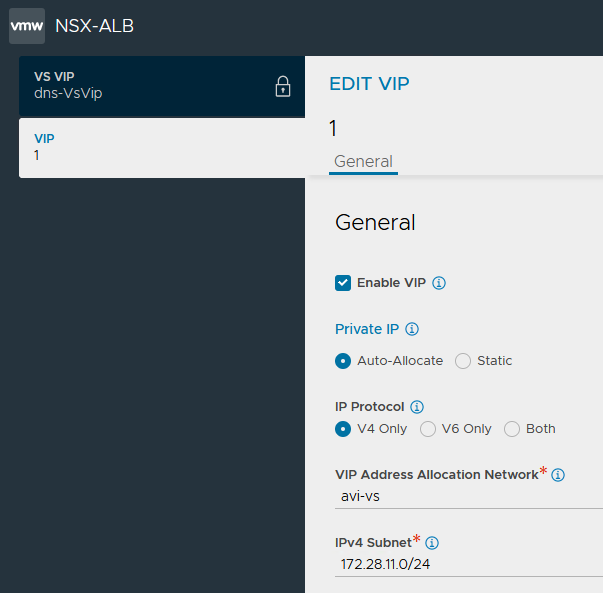This screenshot has height=593, width=603.
Task: Click the Enable VIP label text
Action: [391, 283]
